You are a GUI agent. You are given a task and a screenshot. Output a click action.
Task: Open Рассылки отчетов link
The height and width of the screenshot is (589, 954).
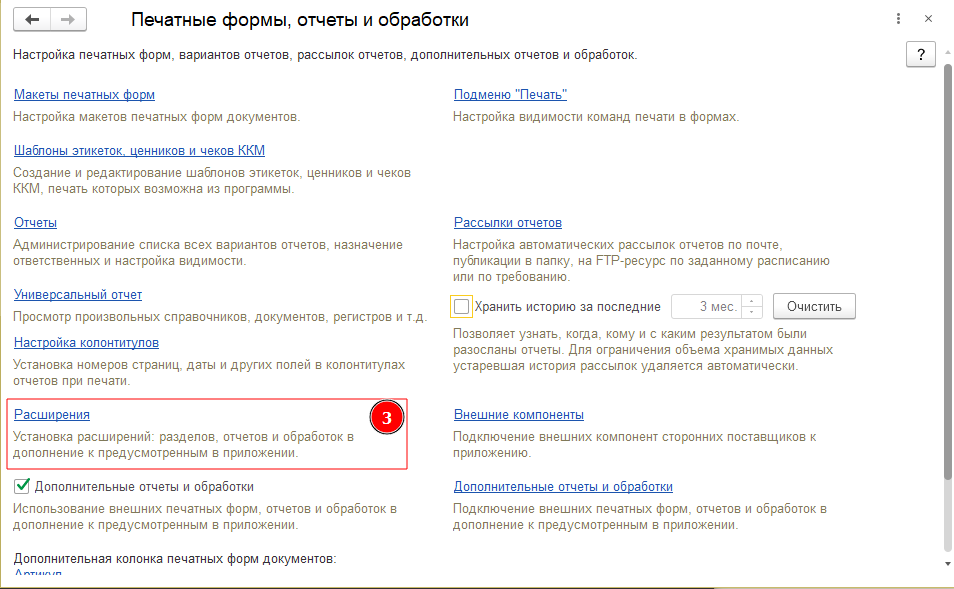(x=508, y=223)
